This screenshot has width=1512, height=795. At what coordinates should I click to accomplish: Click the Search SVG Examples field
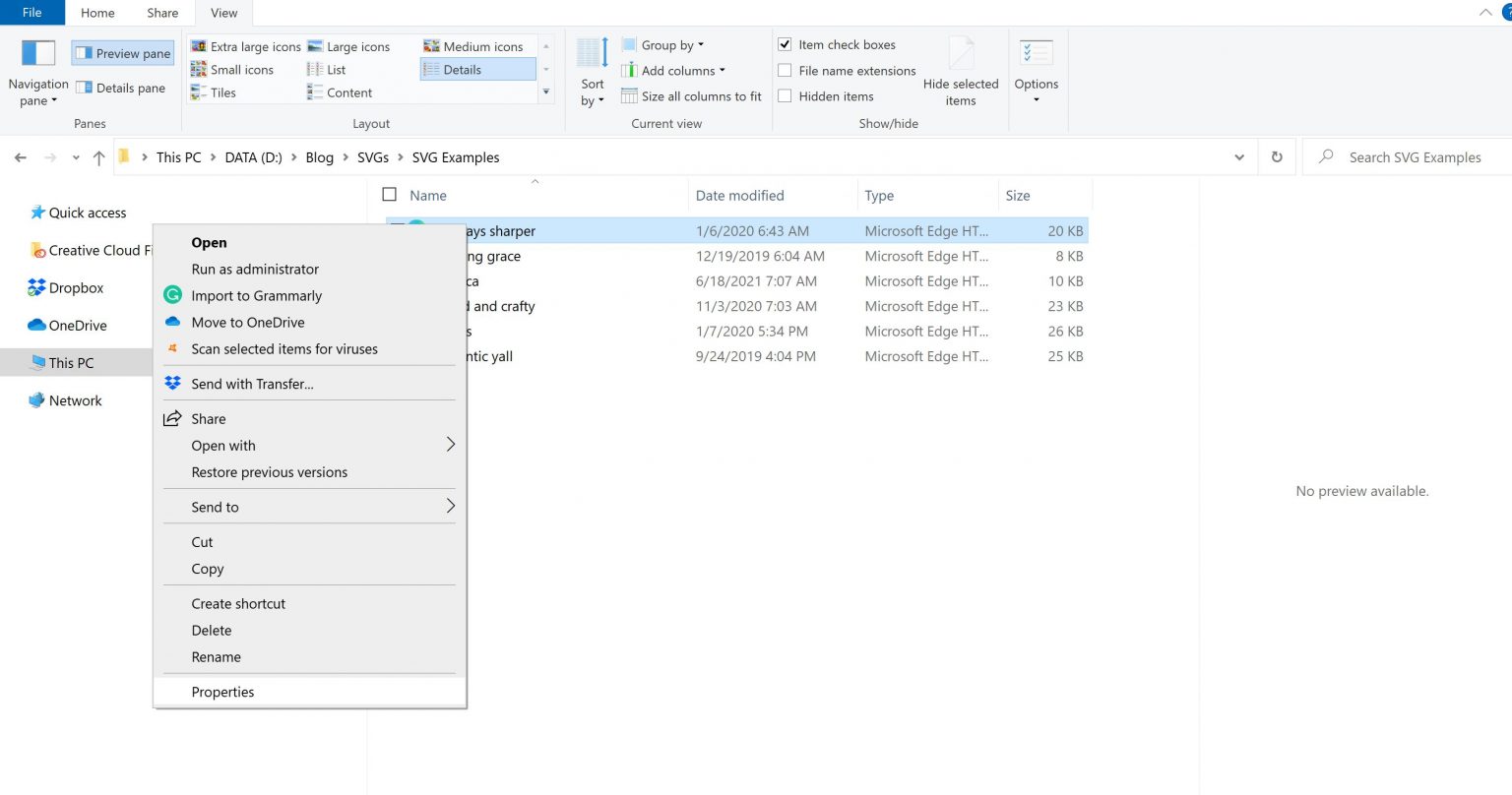(1415, 157)
